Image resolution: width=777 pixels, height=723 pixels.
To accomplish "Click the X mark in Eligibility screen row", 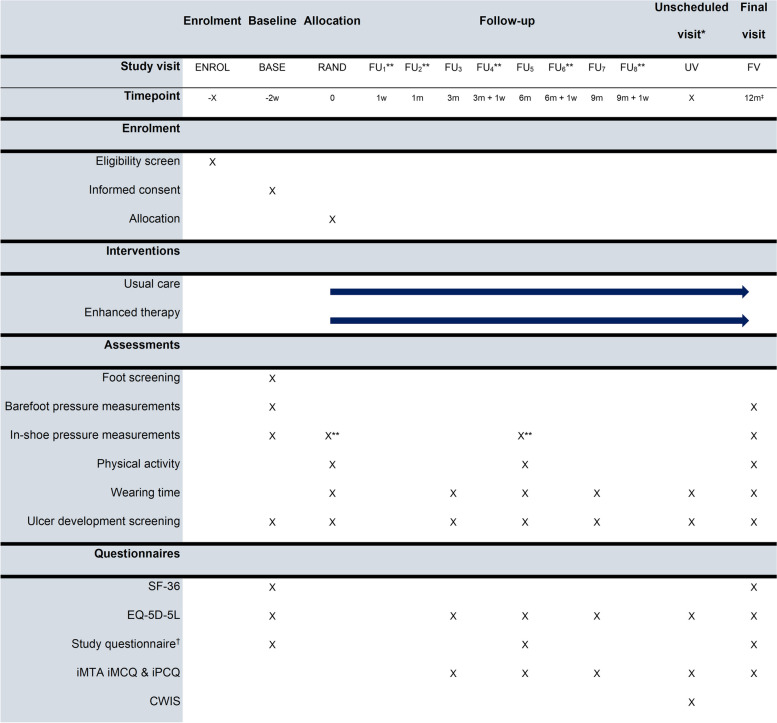I will (212, 162).
